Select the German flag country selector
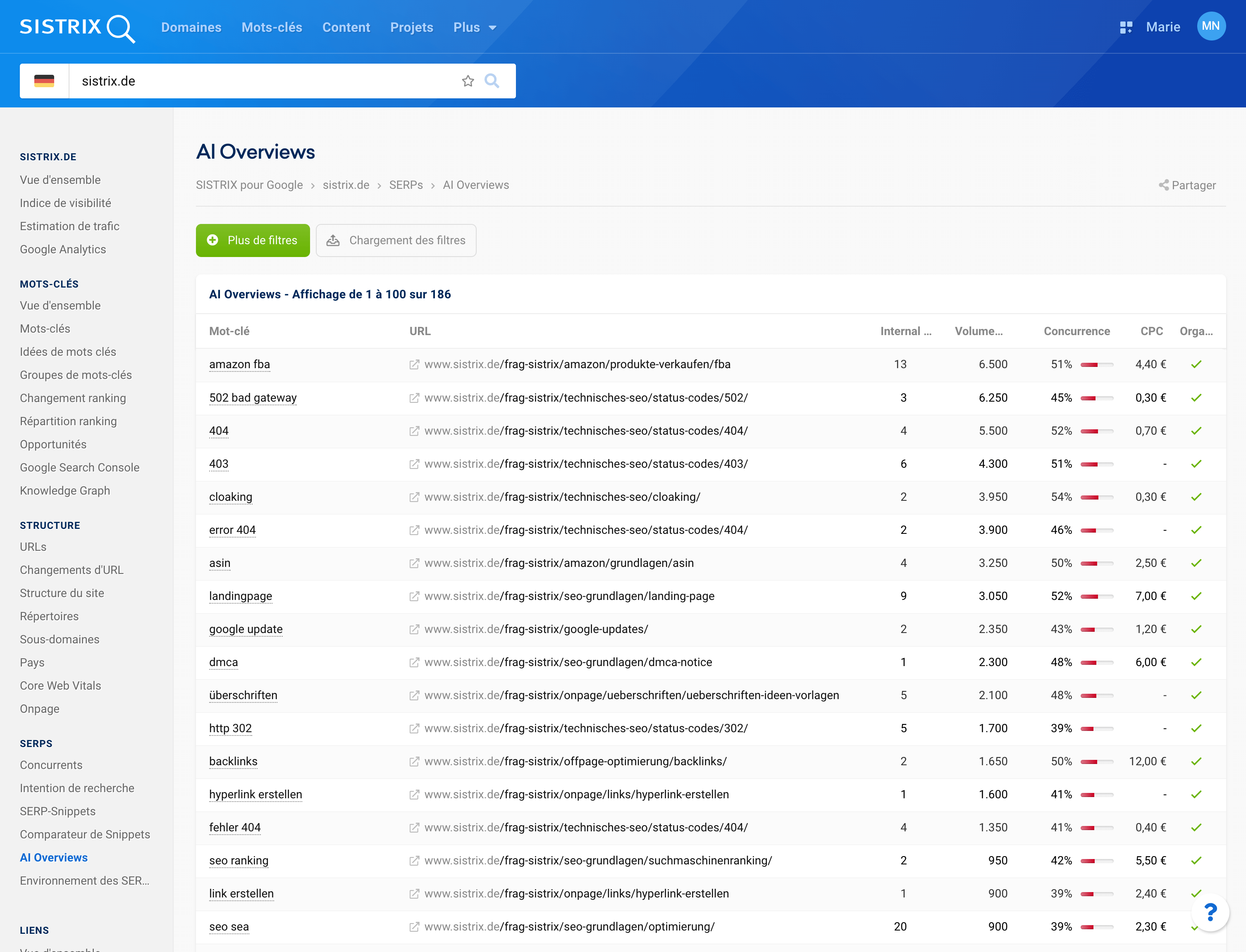 pyautogui.click(x=44, y=81)
